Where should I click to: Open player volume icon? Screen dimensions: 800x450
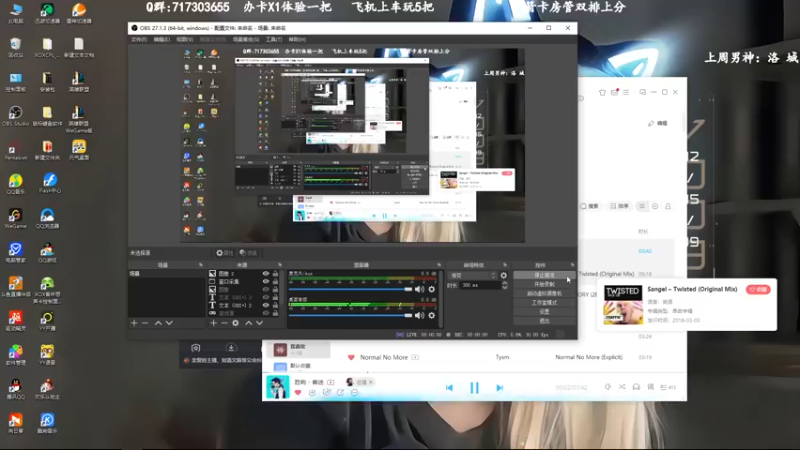608,387
